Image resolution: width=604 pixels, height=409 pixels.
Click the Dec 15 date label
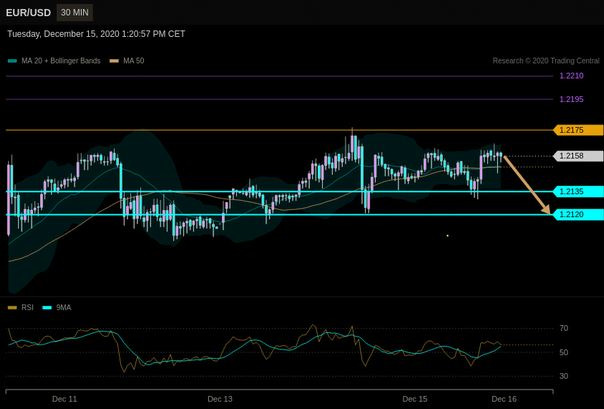click(x=414, y=399)
